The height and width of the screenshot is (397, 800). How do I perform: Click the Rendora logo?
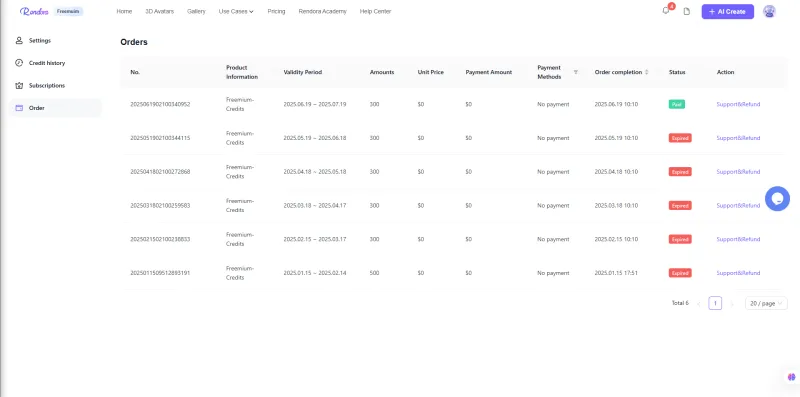point(34,11)
